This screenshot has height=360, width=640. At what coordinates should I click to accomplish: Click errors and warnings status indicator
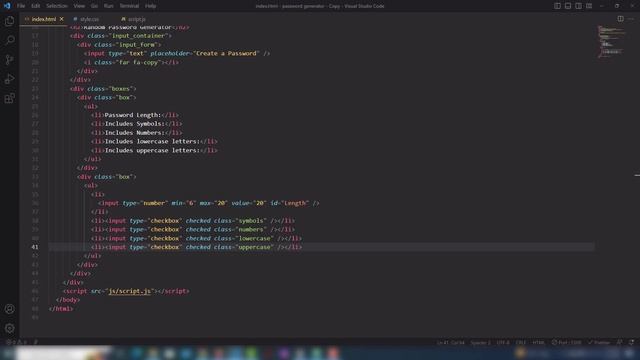click(16, 342)
